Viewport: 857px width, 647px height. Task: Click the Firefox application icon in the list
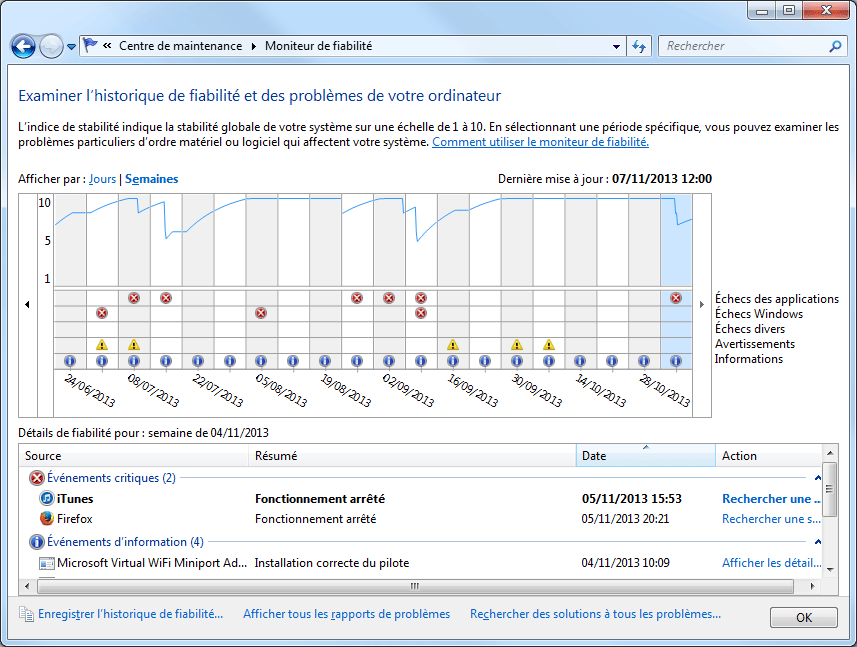coord(47,518)
